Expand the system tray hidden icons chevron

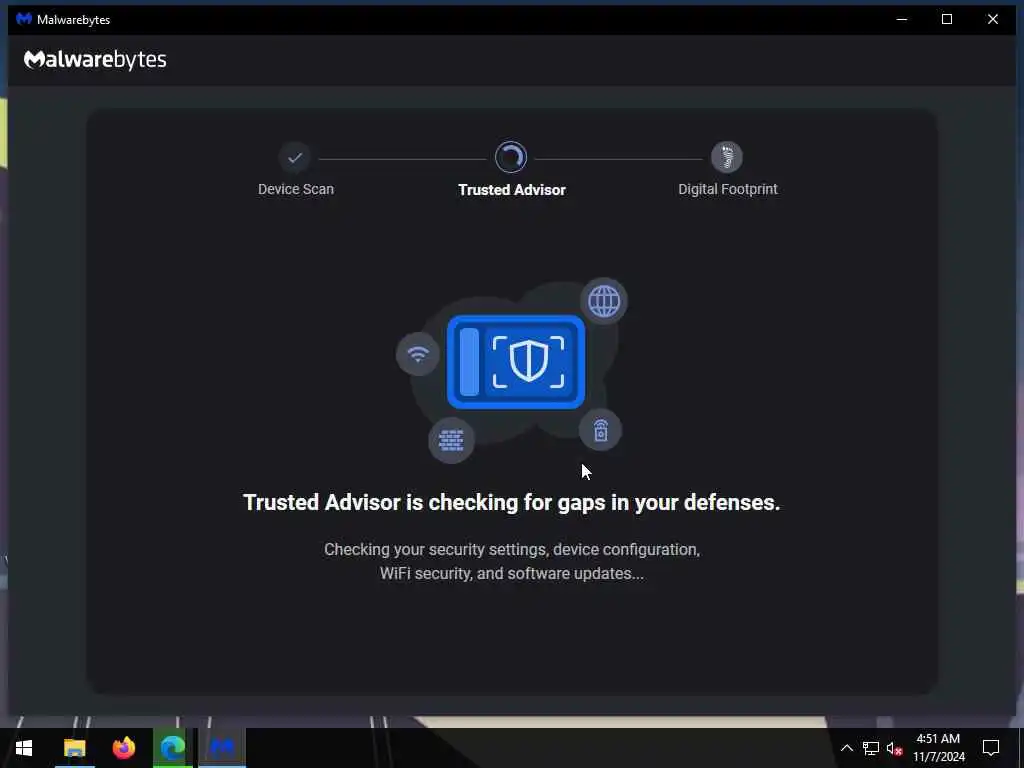click(x=846, y=748)
